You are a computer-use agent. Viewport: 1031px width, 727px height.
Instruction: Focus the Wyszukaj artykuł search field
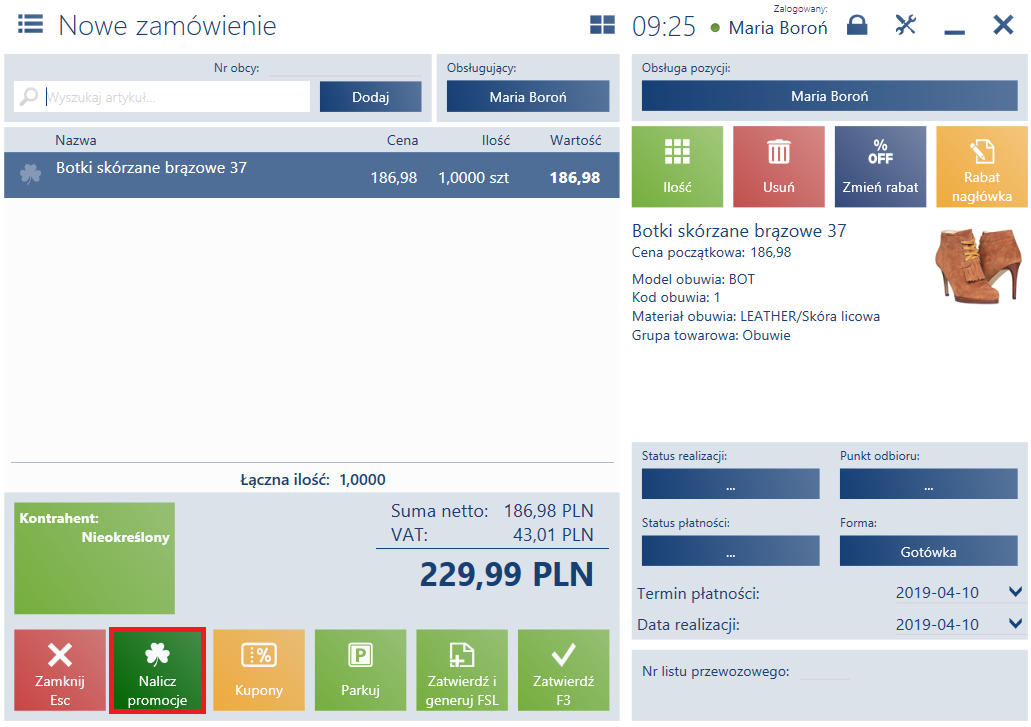point(162,97)
